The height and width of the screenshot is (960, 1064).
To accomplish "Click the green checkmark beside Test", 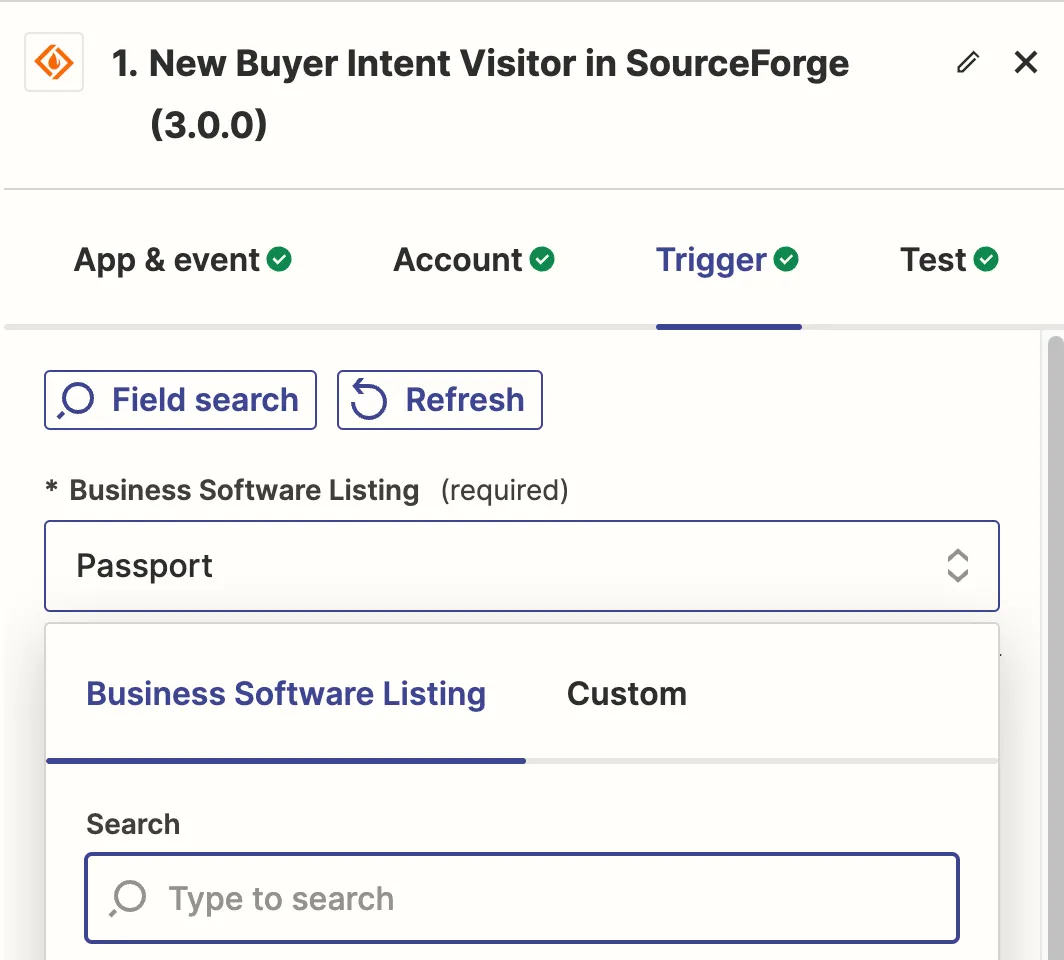I will click(986, 259).
